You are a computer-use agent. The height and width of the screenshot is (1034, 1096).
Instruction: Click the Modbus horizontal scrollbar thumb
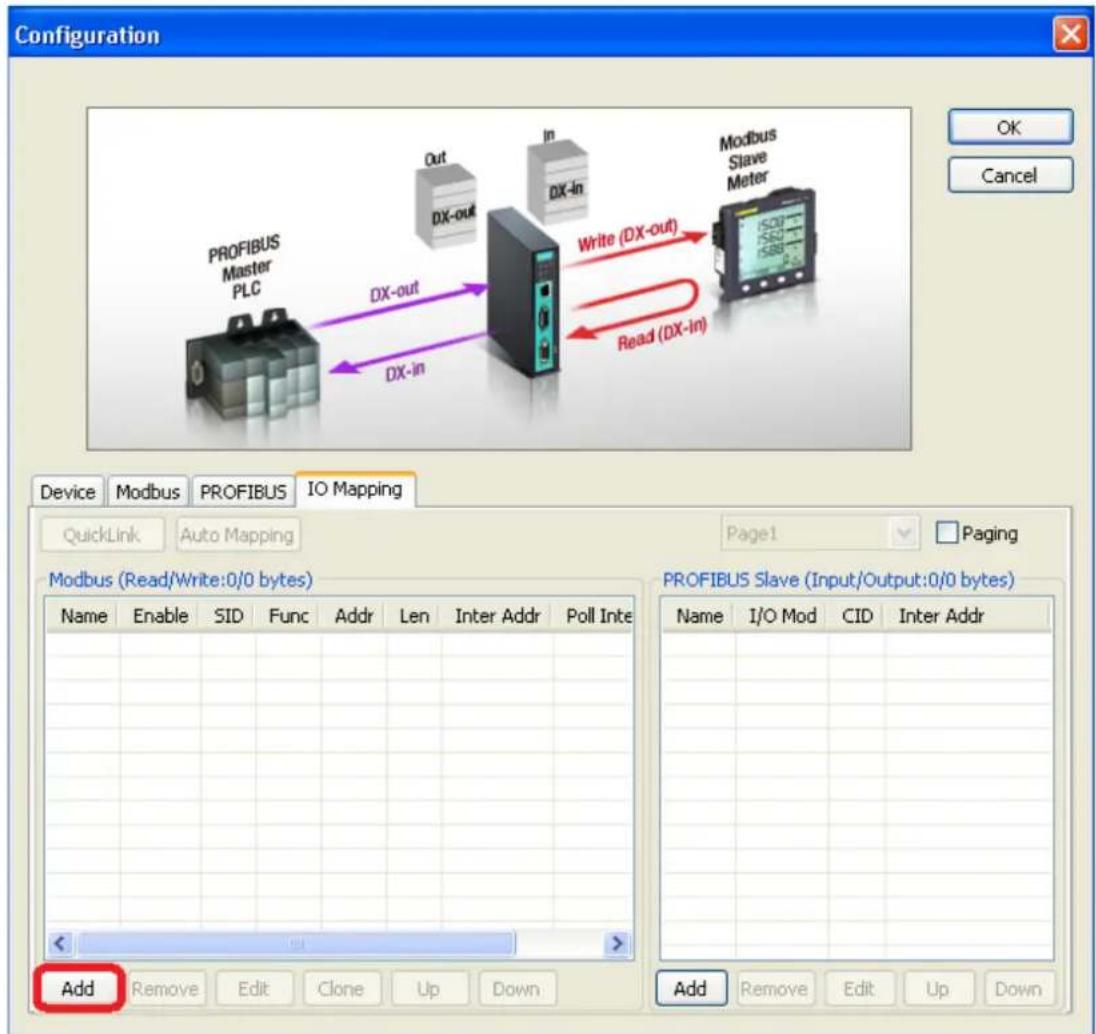[296, 943]
